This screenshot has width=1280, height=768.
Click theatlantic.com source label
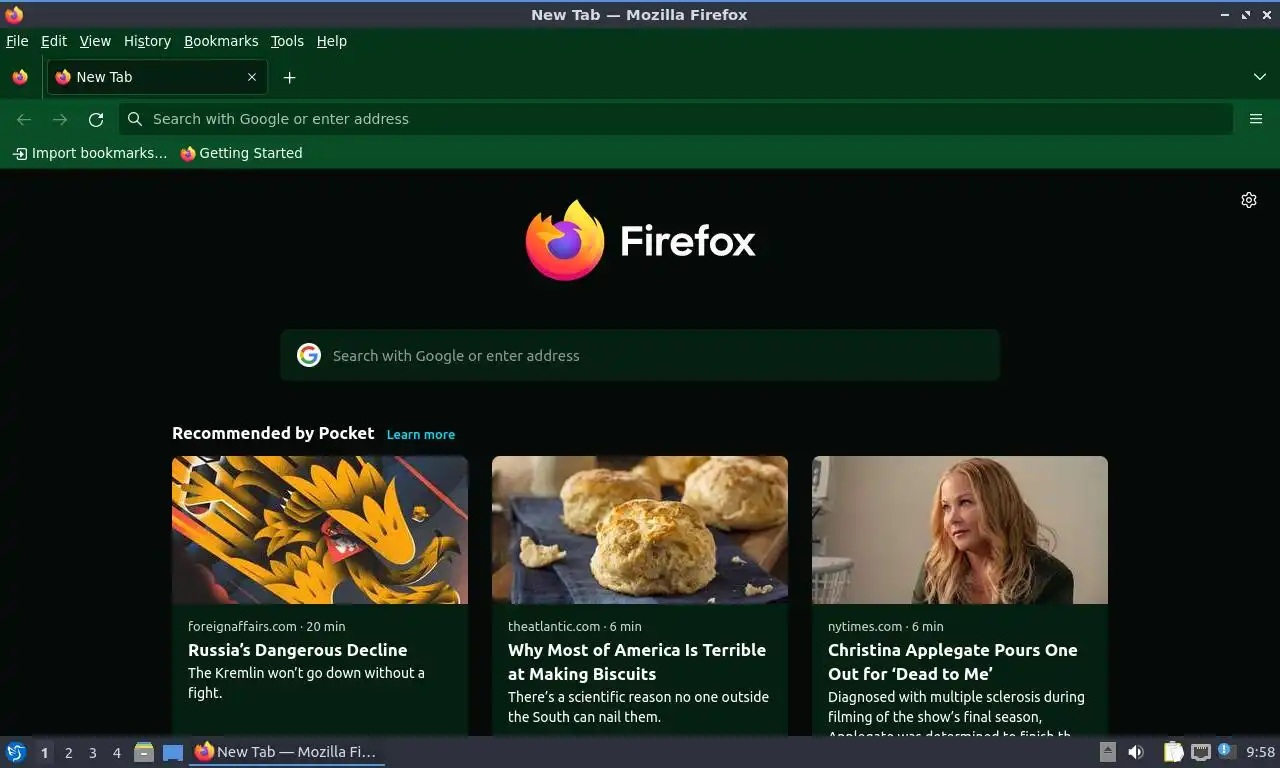pyautogui.click(x=554, y=626)
